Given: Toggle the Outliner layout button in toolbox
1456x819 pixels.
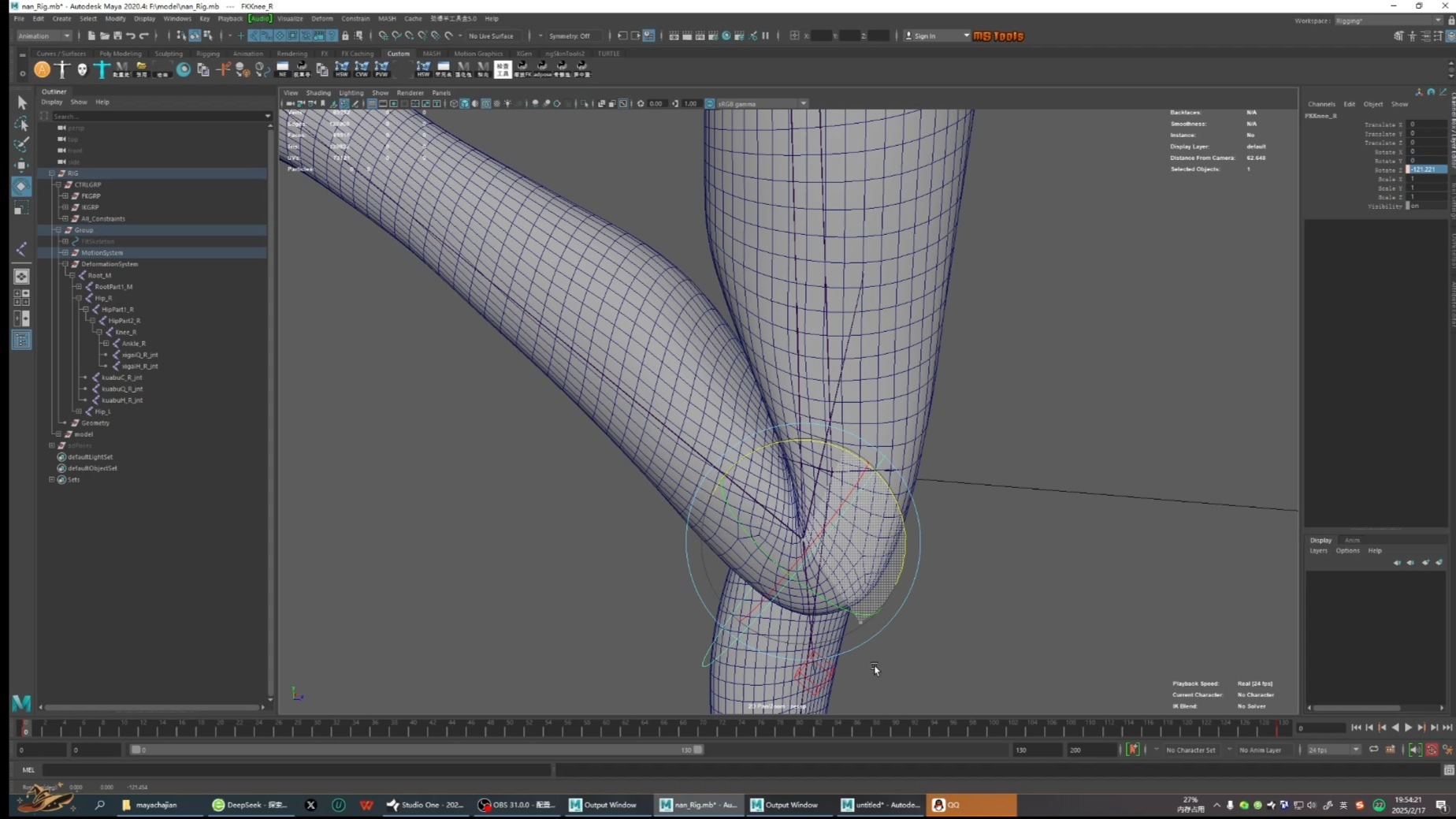Looking at the screenshot, I should (21, 340).
